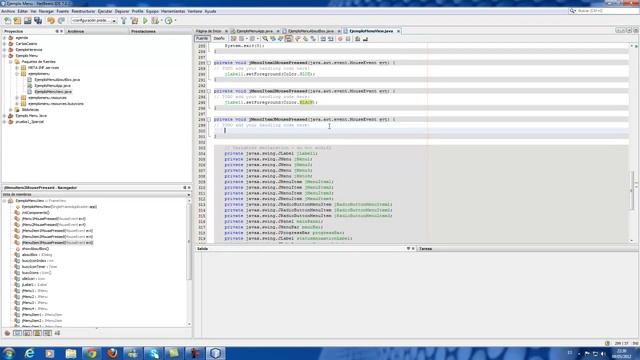Expand the CarlosCastro project node
This screenshot has width=640, height=360.
click(4, 44)
